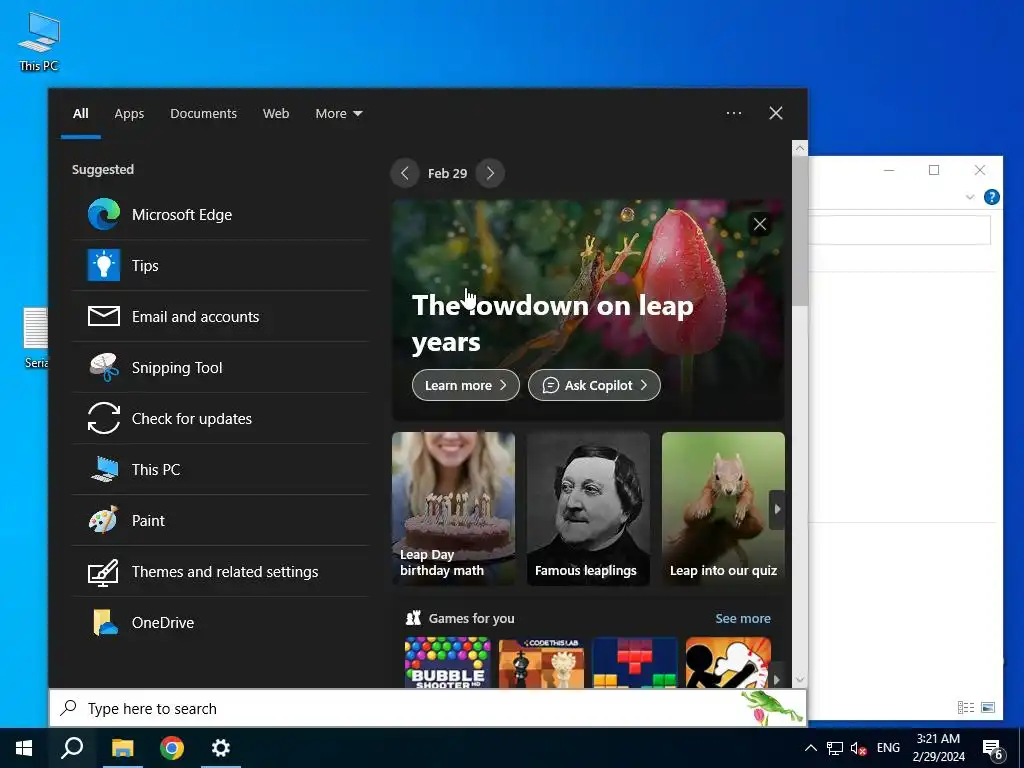Show next cards in the leap carousel

[777, 509]
